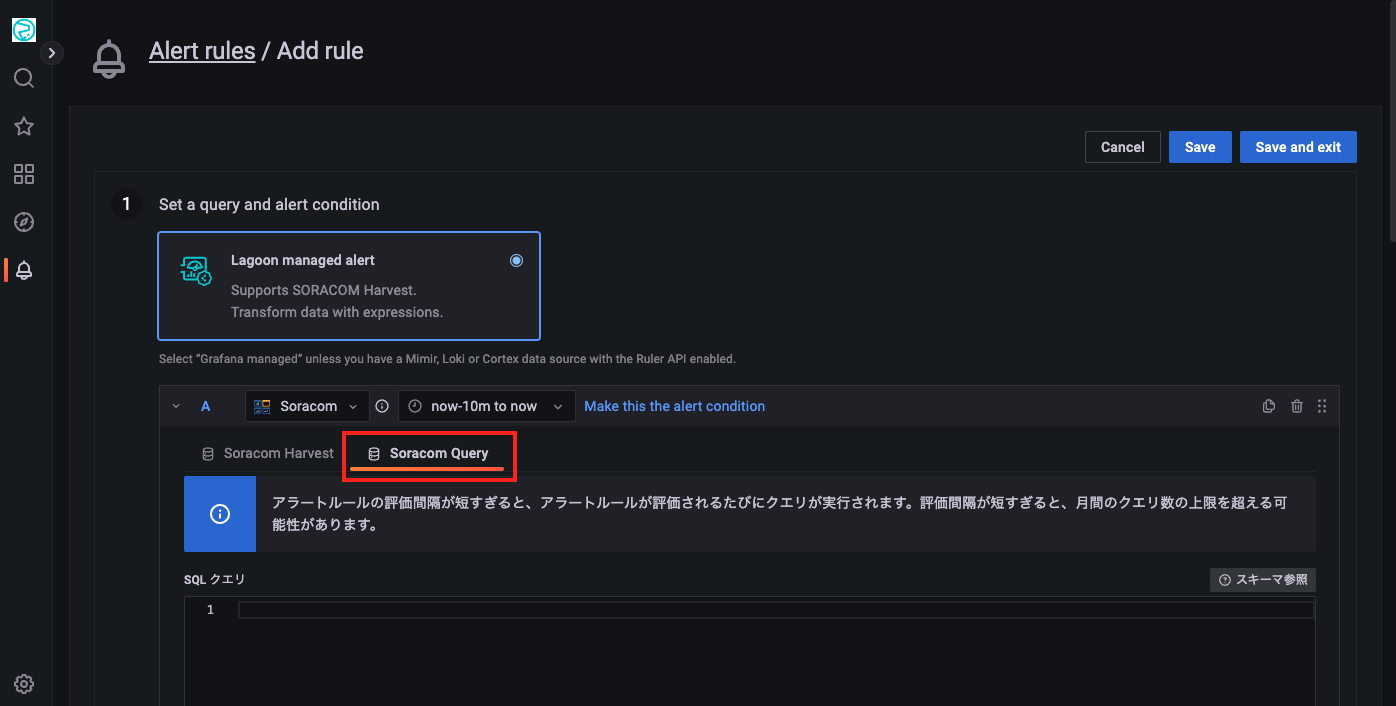Open the Soracom data source dropdown
Image resolution: width=1396 pixels, height=706 pixels.
pyautogui.click(x=307, y=406)
